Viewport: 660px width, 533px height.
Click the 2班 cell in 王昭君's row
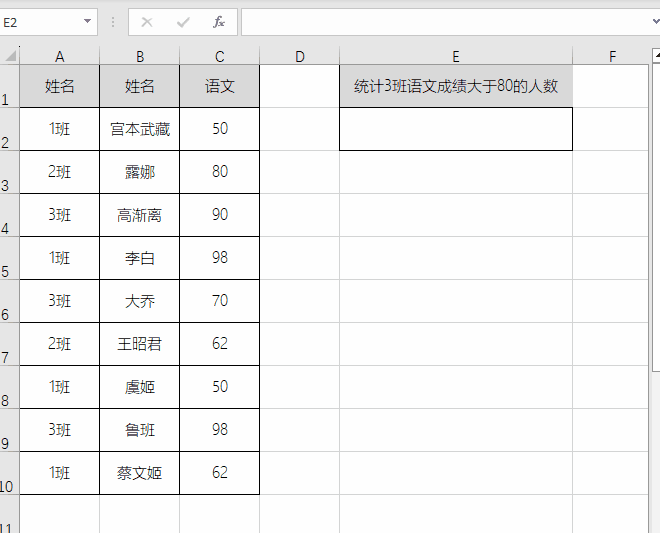tap(59, 344)
